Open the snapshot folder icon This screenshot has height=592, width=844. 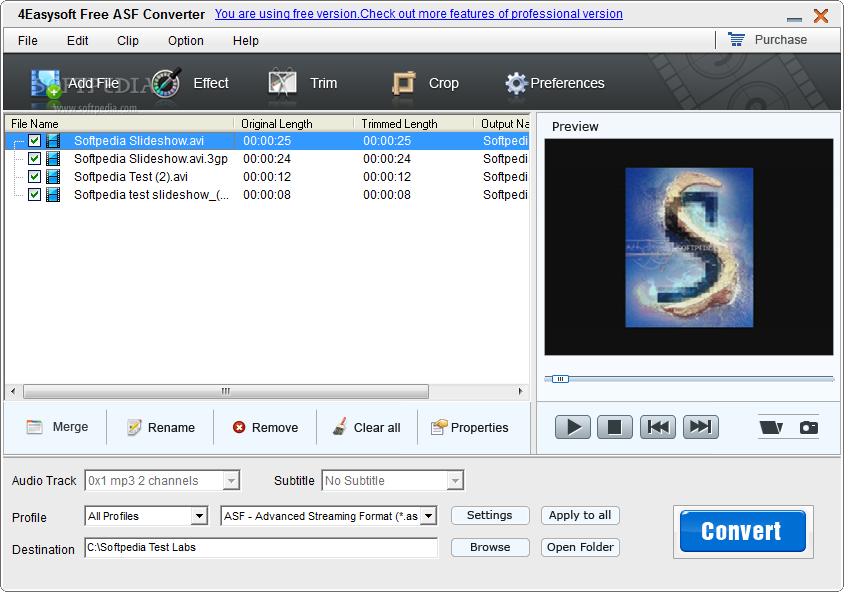[x=771, y=427]
